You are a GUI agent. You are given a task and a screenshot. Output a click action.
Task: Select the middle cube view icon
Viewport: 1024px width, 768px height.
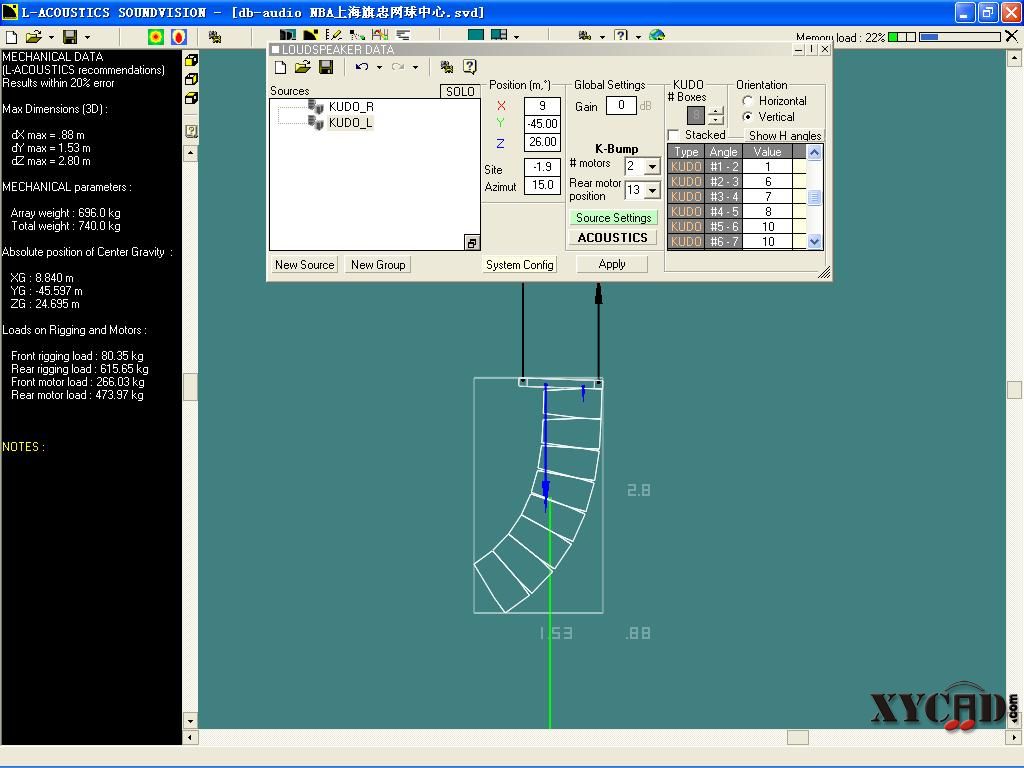tap(191, 79)
